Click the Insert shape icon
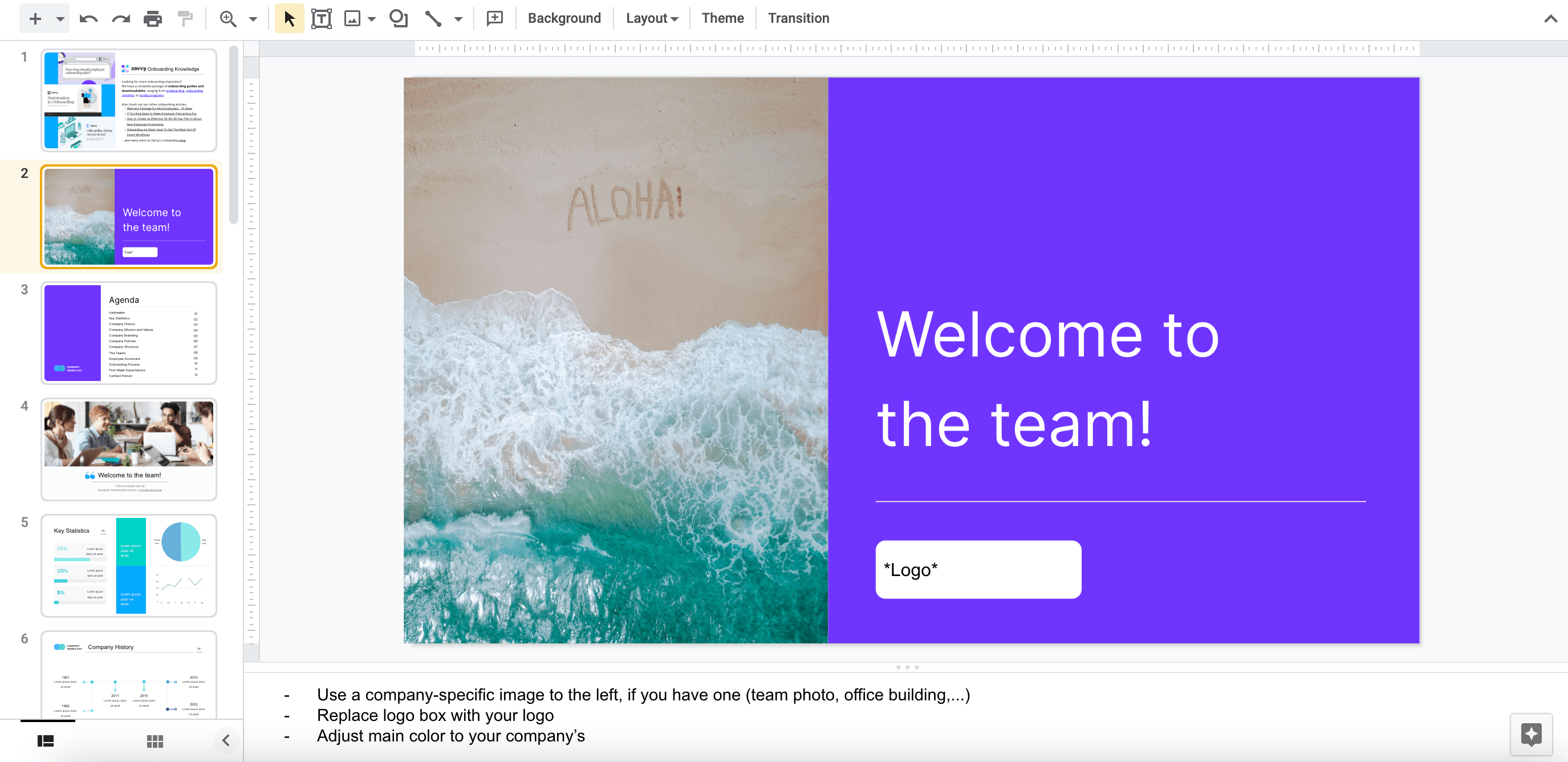The width and height of the screenshot is (1568, 762). [x=398, y=18]
